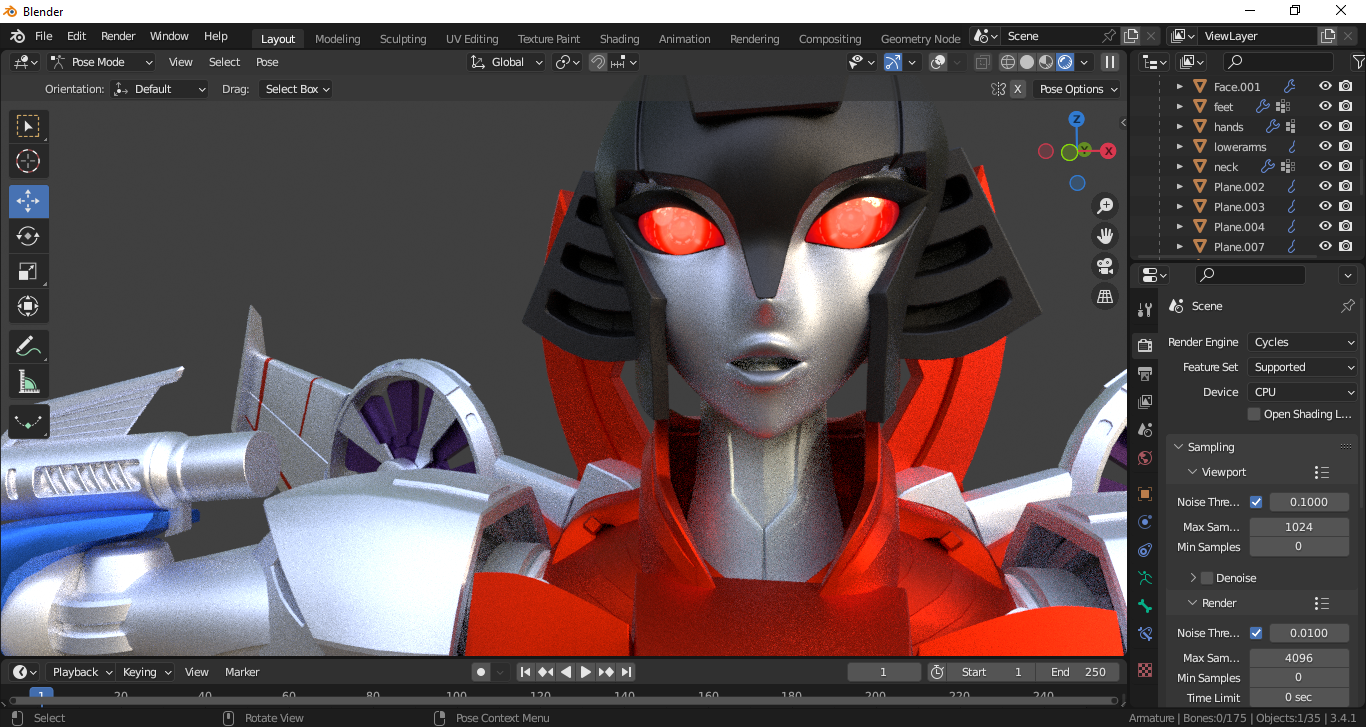Click the render Noise Threshold 0.0100 field
This screenshot has width=1366, height=727.
(1309, 633)
